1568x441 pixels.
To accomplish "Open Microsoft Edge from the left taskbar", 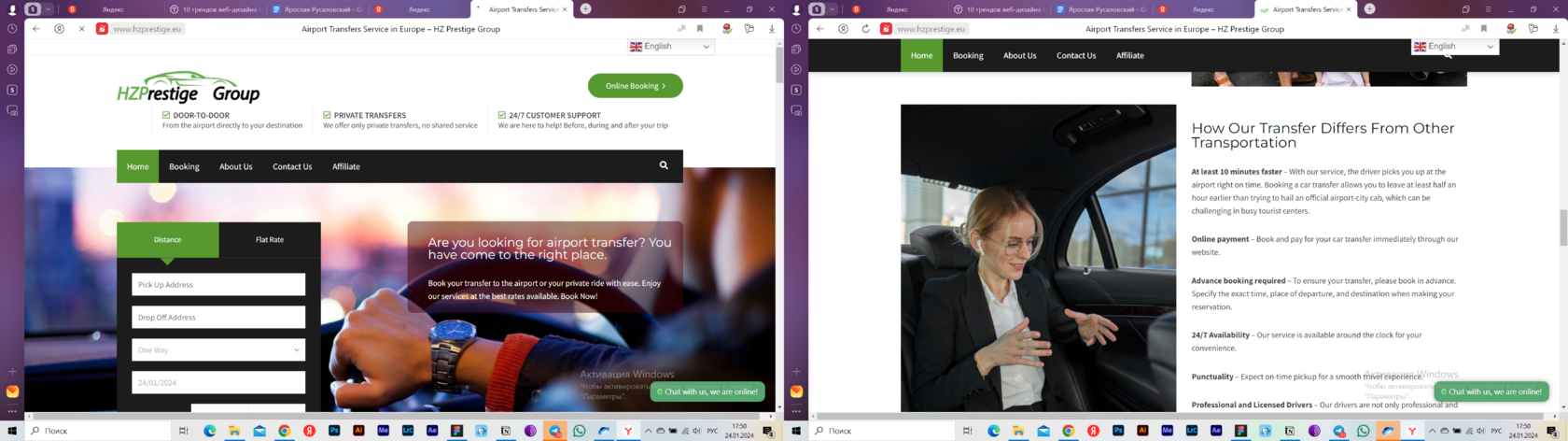I will pyautogui.click(x=210, y=431).
